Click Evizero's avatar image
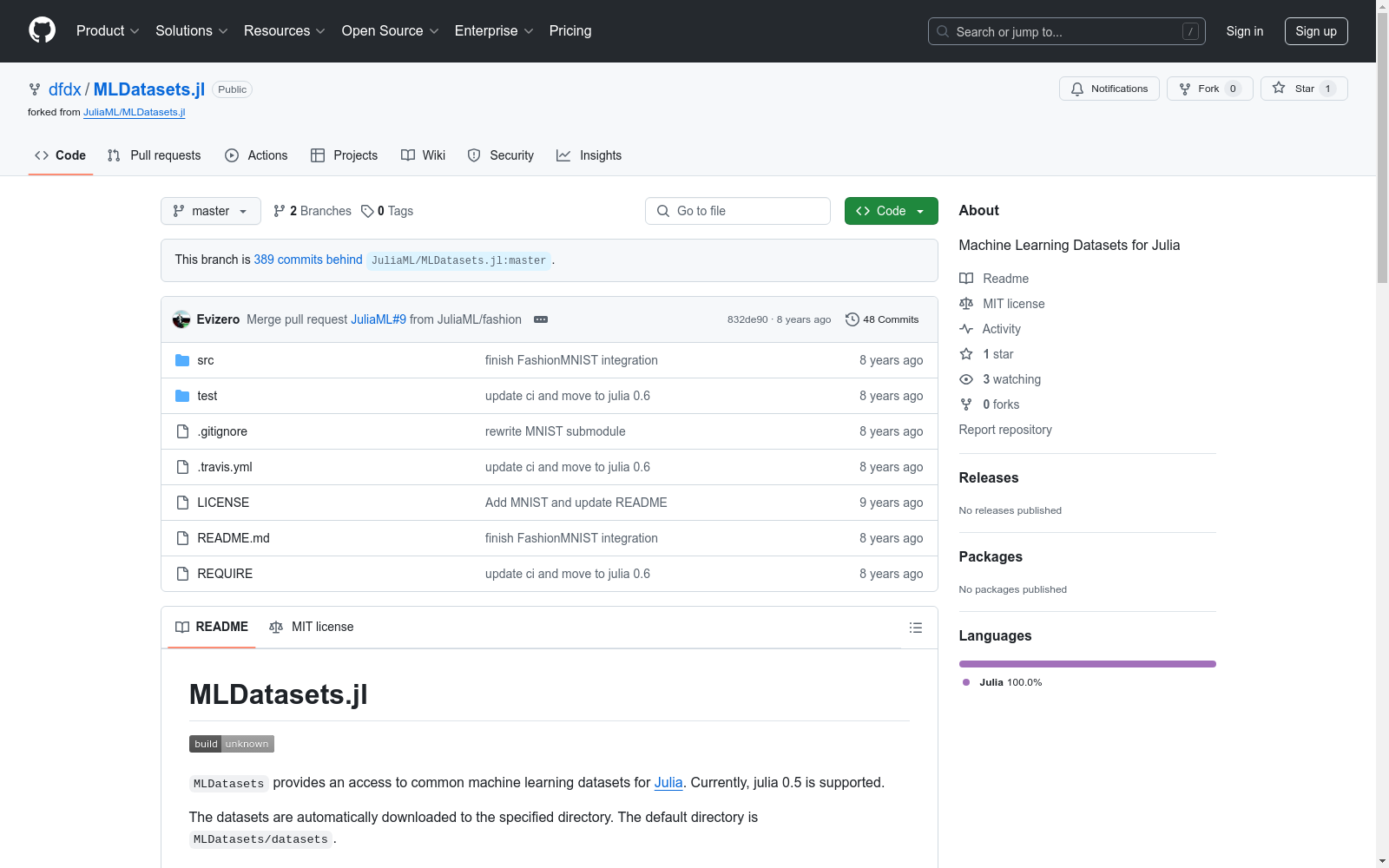The height and width of the screenshot is (868, 1389). tap(181, 319)
